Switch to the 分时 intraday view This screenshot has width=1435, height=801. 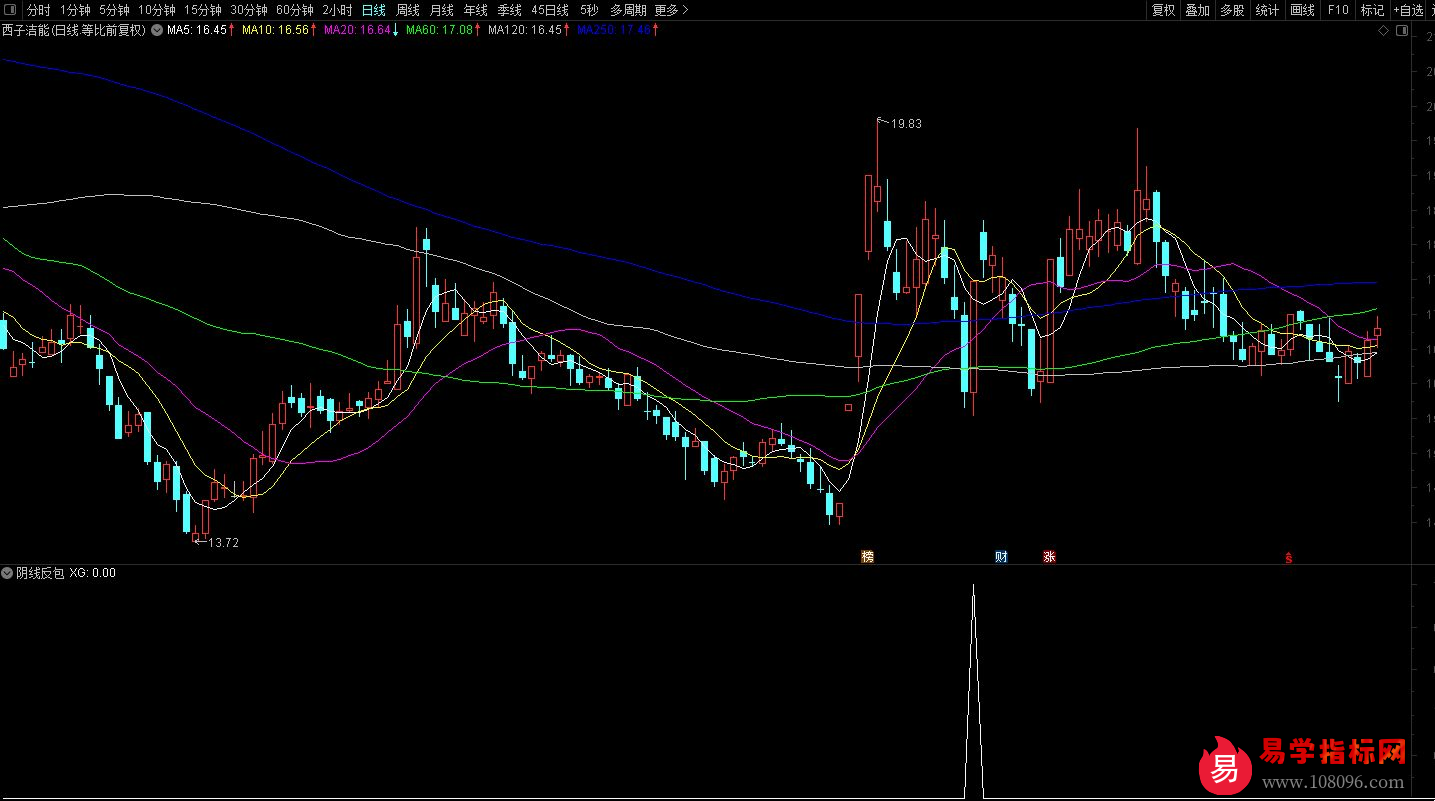click(x=38, y=10)
